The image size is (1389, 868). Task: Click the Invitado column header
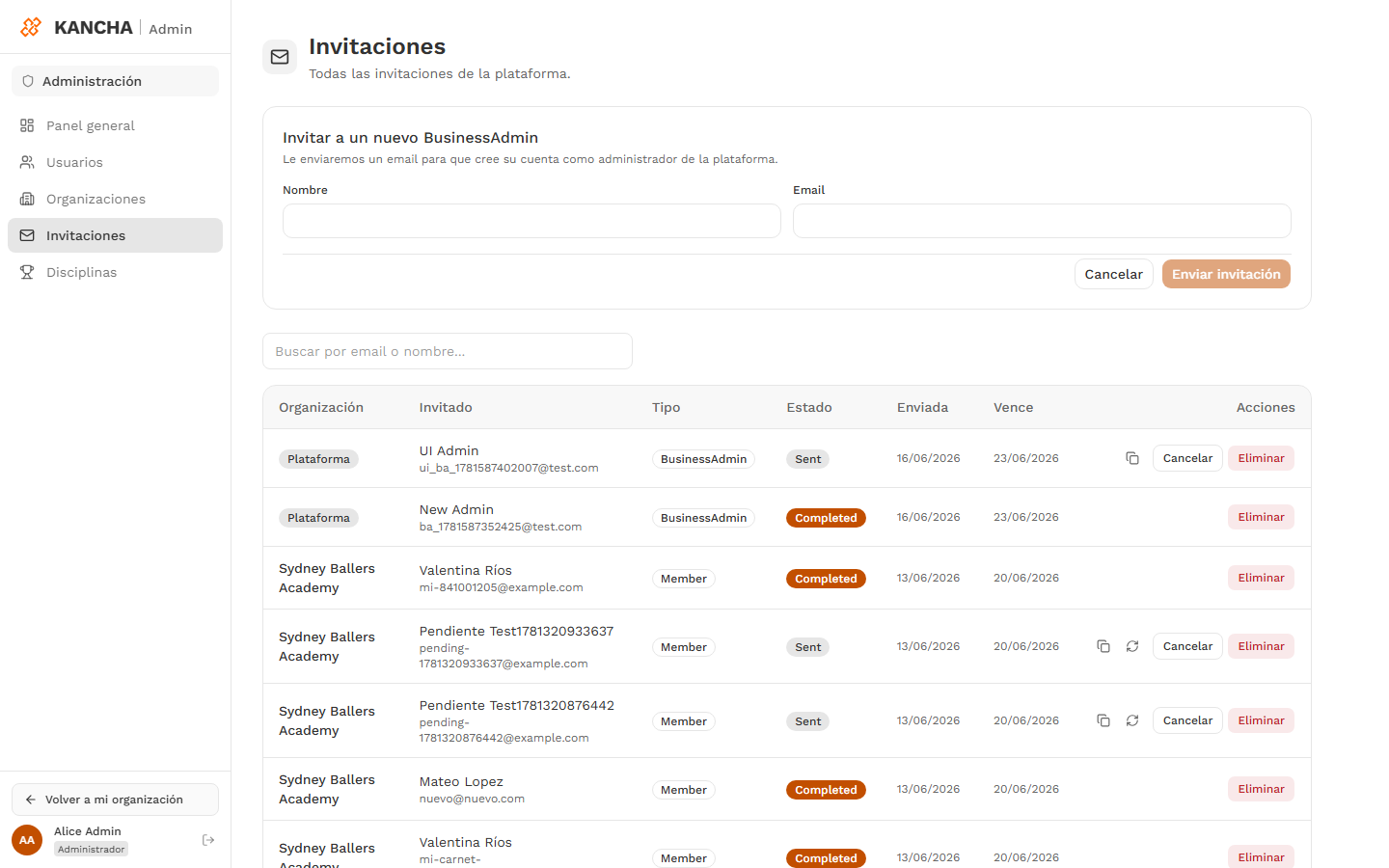(446, 407)
